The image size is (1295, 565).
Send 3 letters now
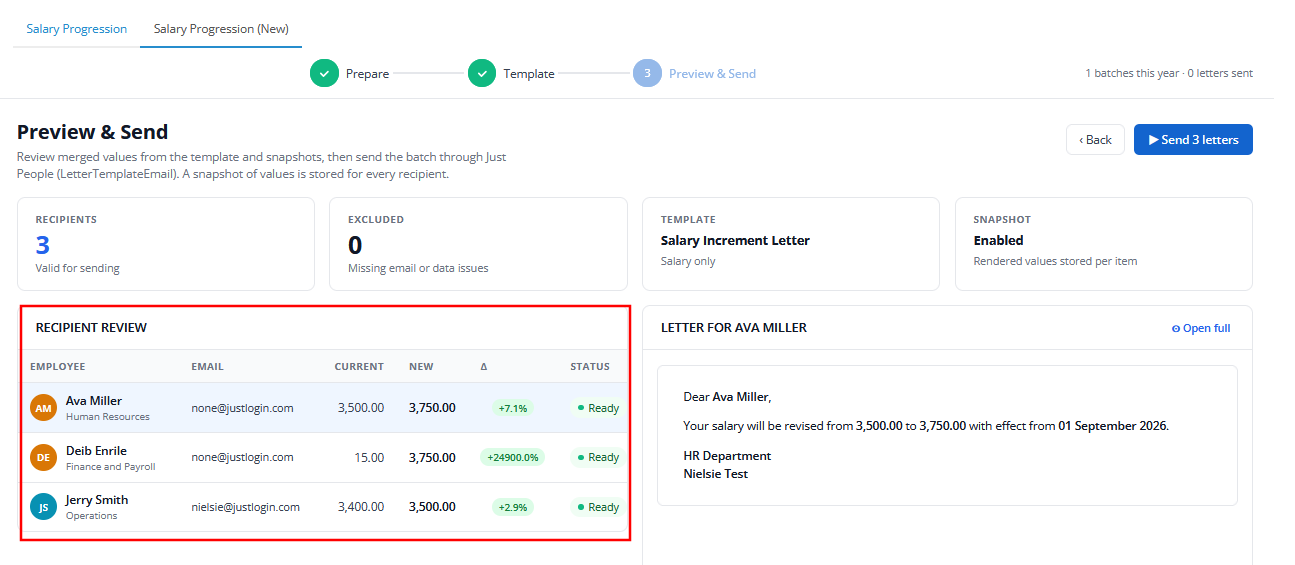1193,140
